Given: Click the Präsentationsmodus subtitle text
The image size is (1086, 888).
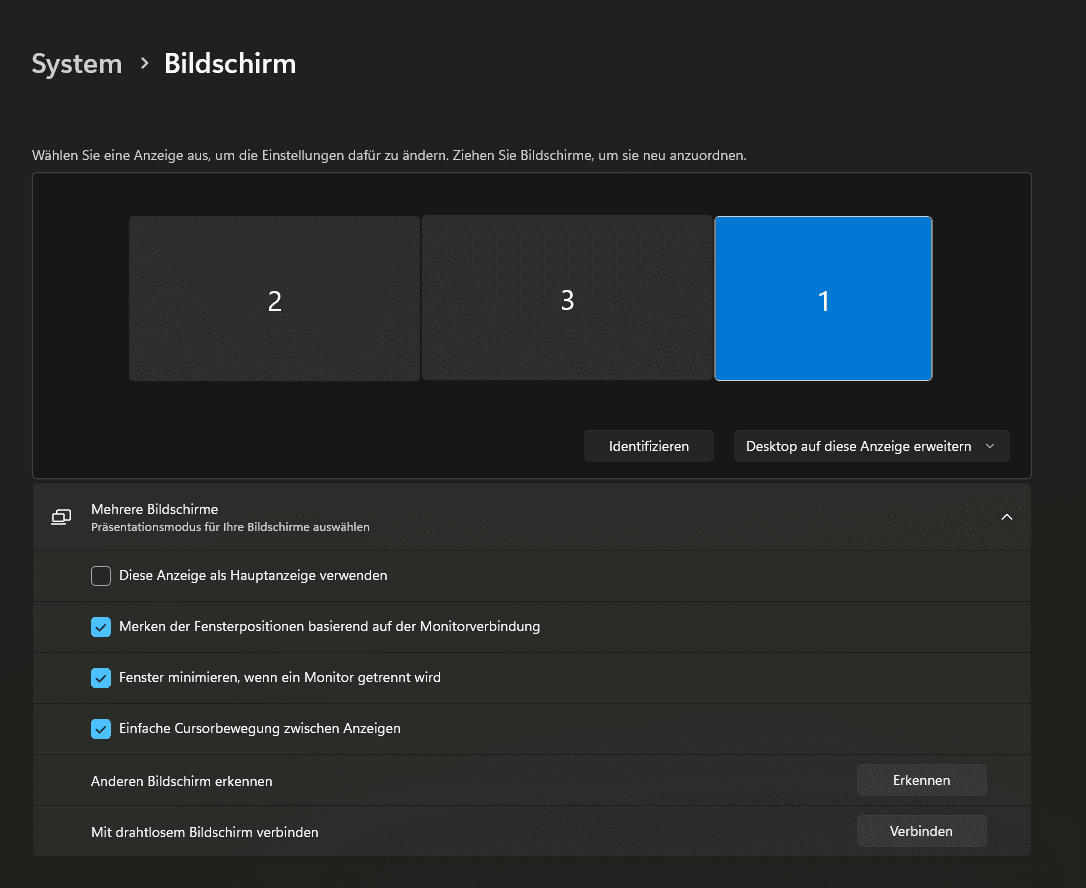Looking at the screenshot, I should 230,527.
